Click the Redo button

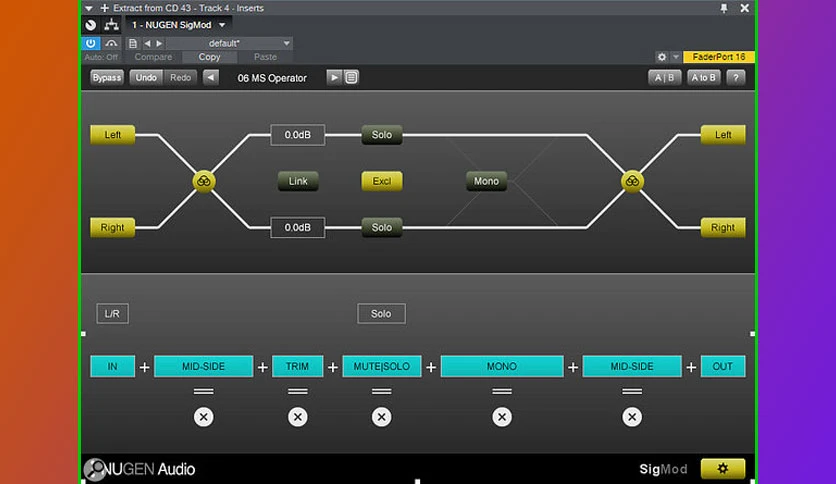click(x=180, y=78)
